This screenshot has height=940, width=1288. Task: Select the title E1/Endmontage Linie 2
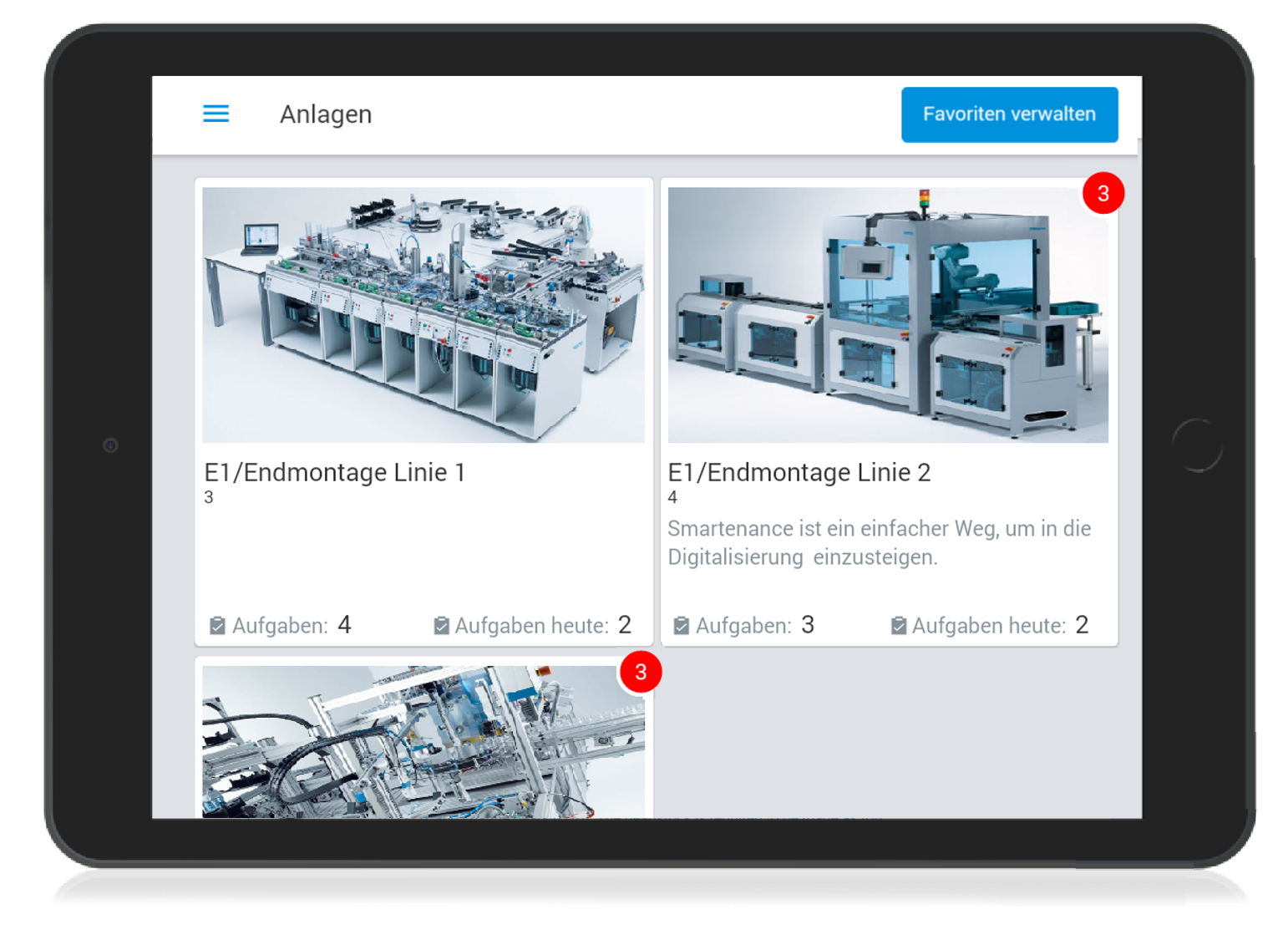(x=799, y=472)
